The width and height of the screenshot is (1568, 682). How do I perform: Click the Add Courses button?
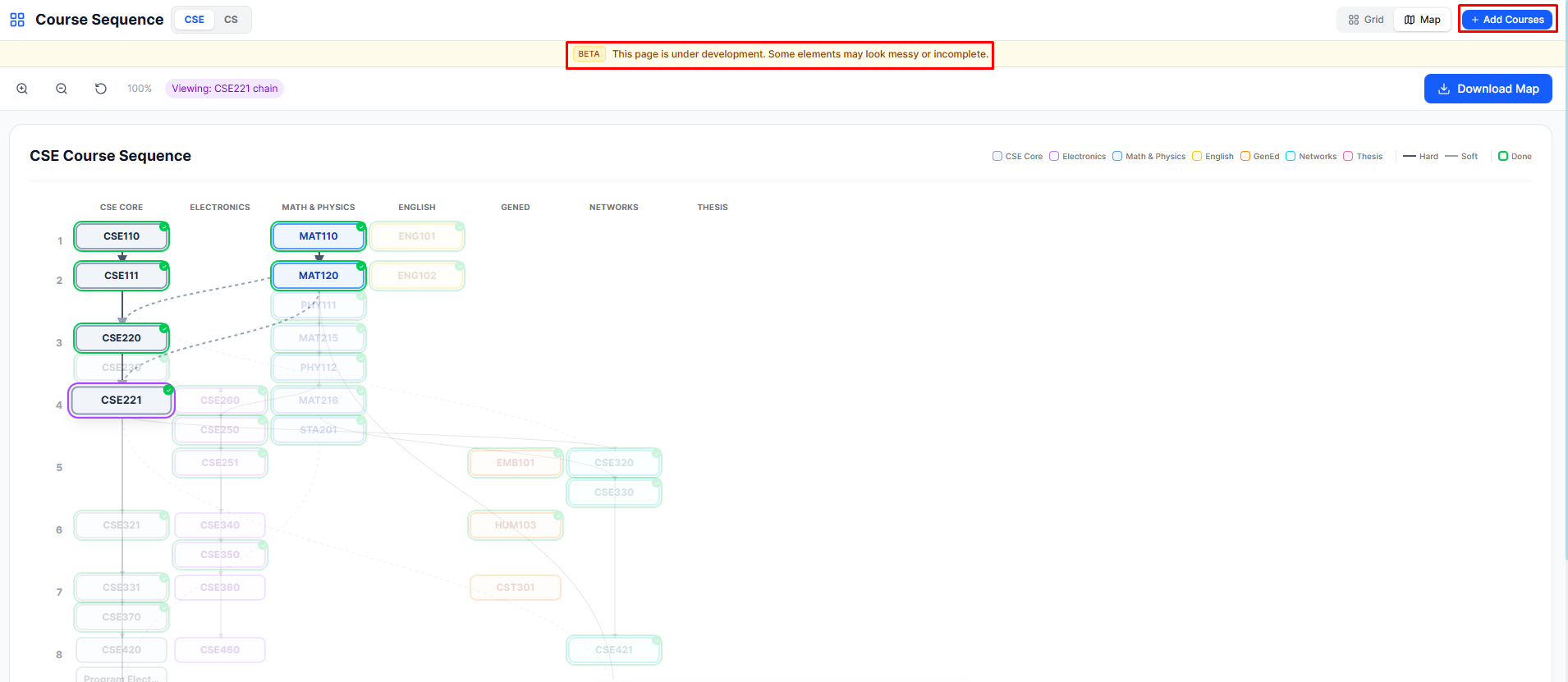pyautogui.click(x=1507, y=20)
